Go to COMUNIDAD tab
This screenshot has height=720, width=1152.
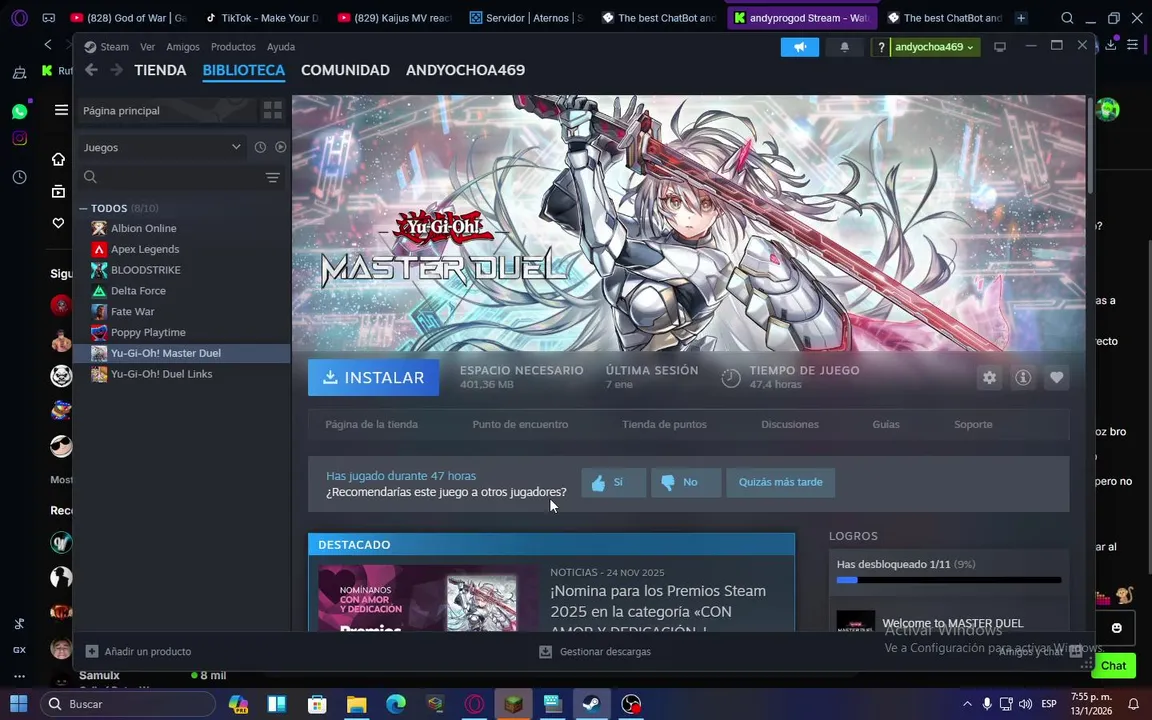point(345,71)
